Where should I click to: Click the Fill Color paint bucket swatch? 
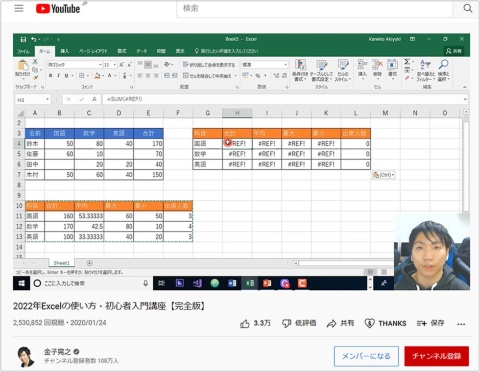click(97, 76)
